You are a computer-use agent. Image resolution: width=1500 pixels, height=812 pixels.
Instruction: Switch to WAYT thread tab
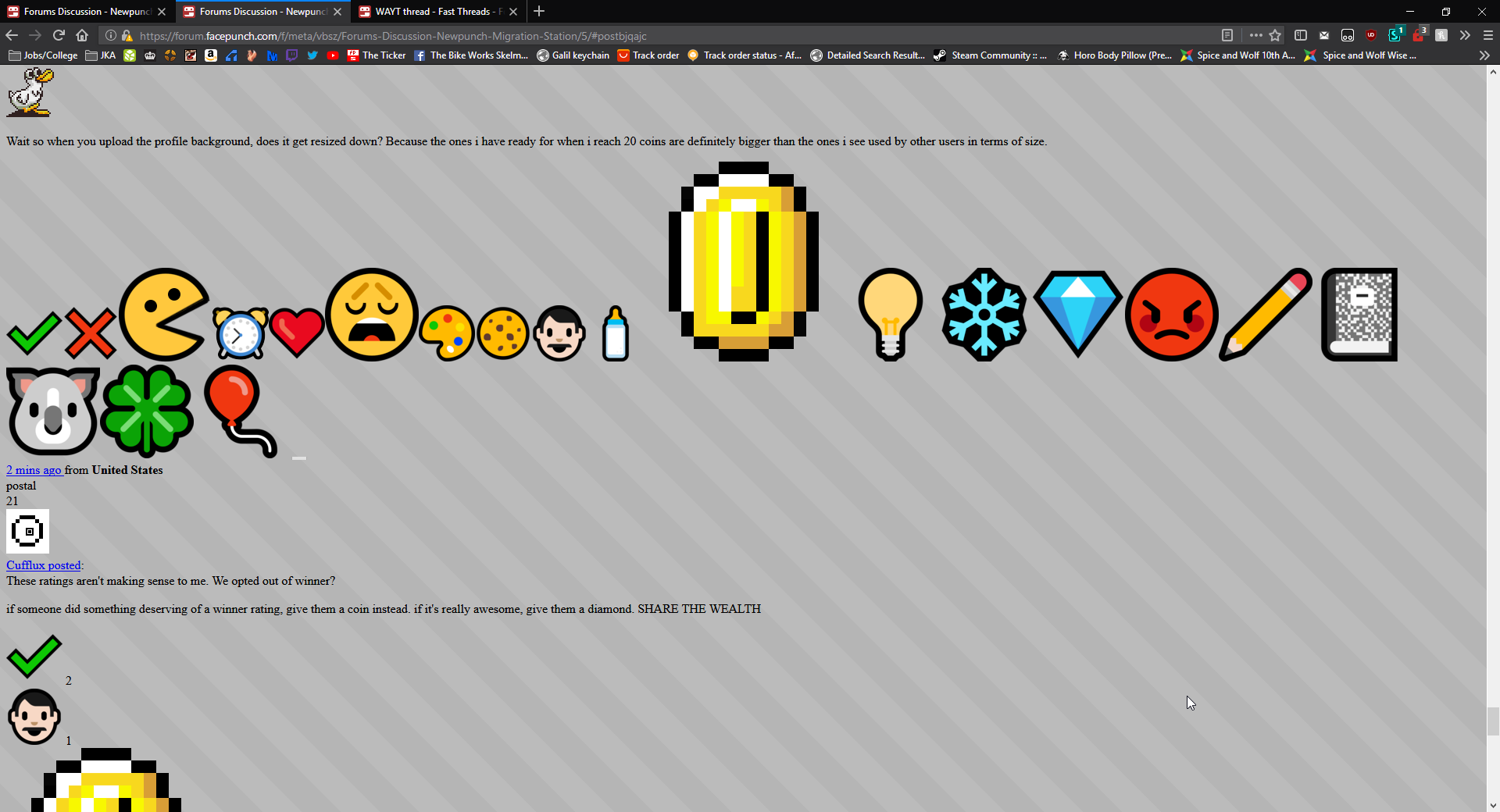click(437, 12)
